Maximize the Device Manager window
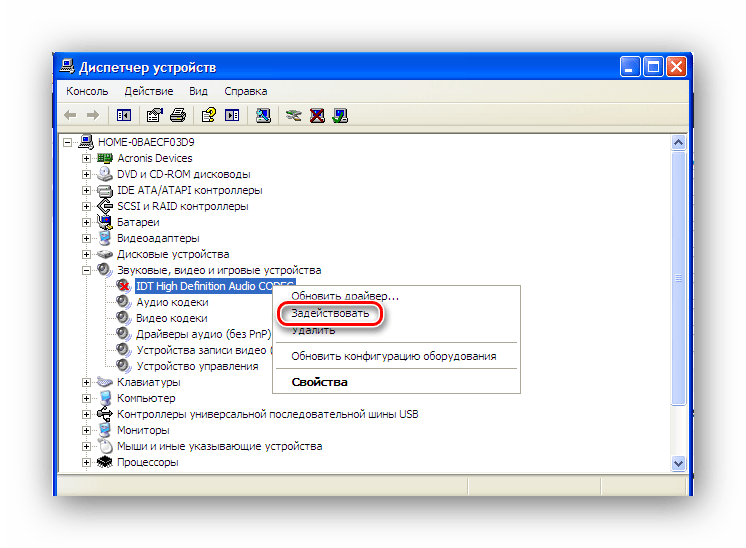Image resolution: width=746 pixels, height=548 pixels. [x=653, y=67]
